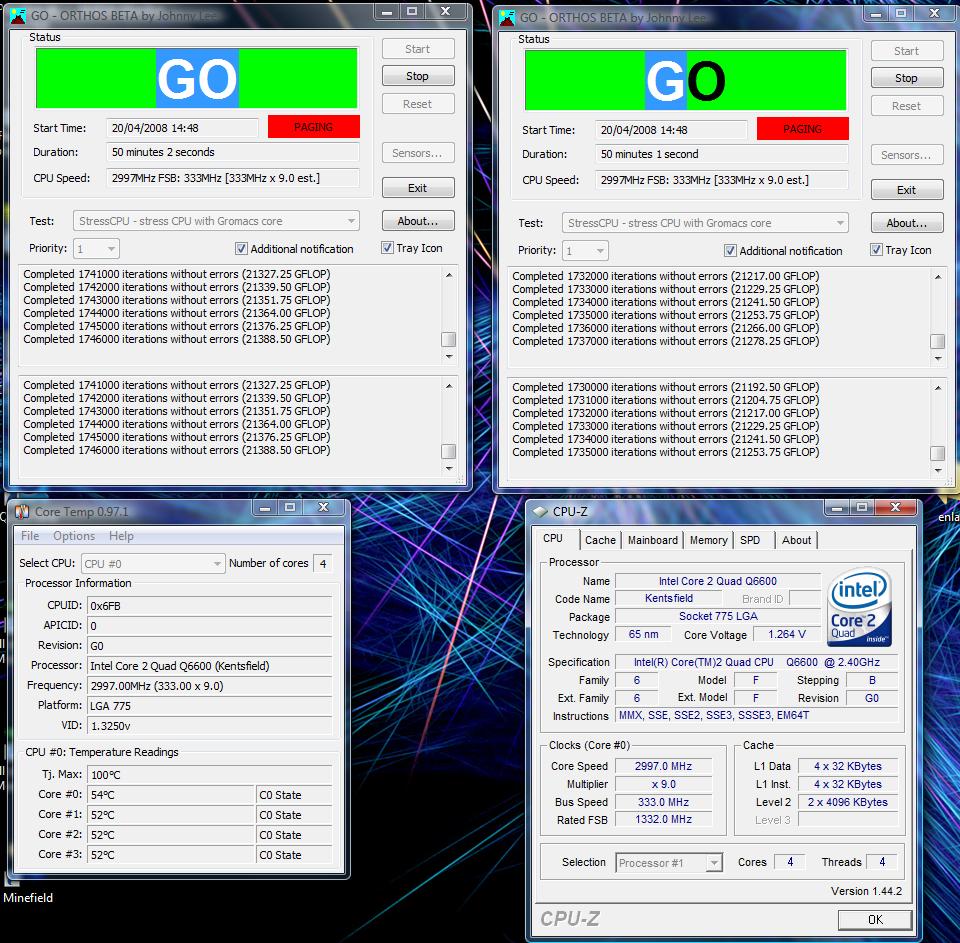
Task: Maximize the right ORTHOS window
Action: (901, 13)
